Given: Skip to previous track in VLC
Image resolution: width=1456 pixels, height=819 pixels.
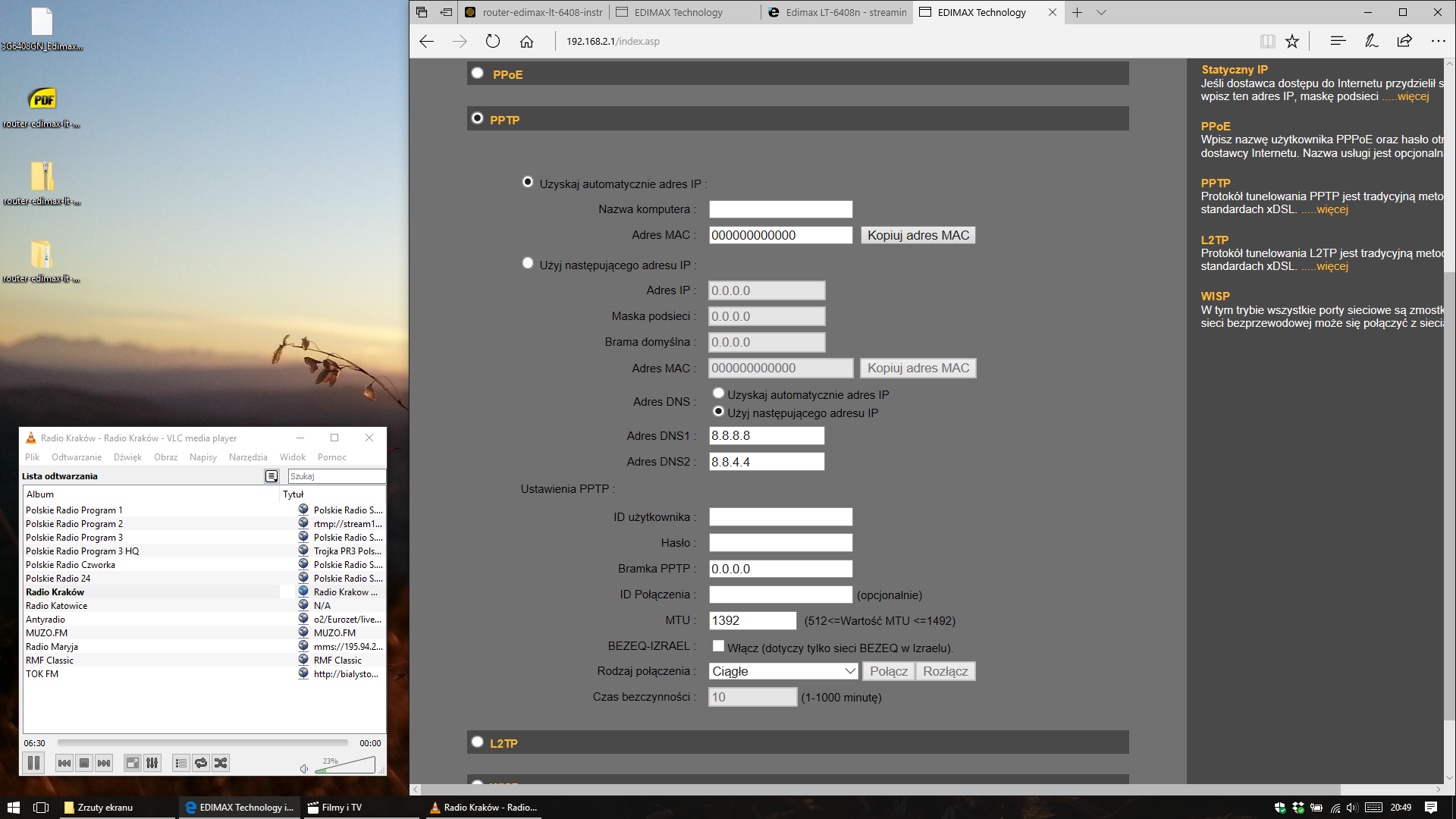Looking at the screenshot, I should pyautogui.click(x=64, y=763).
